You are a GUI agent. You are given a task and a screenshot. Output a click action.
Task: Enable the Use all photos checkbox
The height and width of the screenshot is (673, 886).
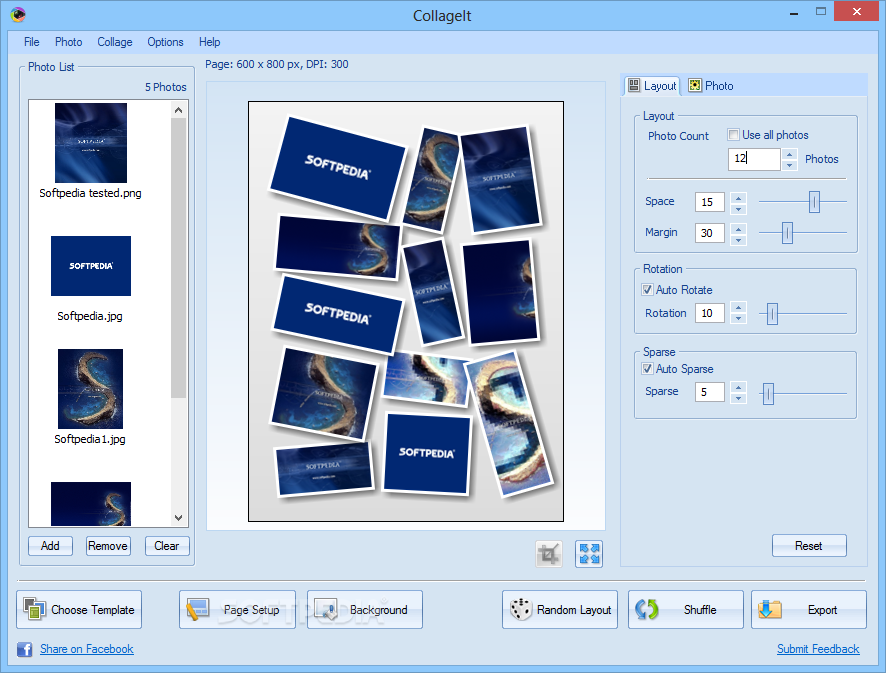point(733,134)
